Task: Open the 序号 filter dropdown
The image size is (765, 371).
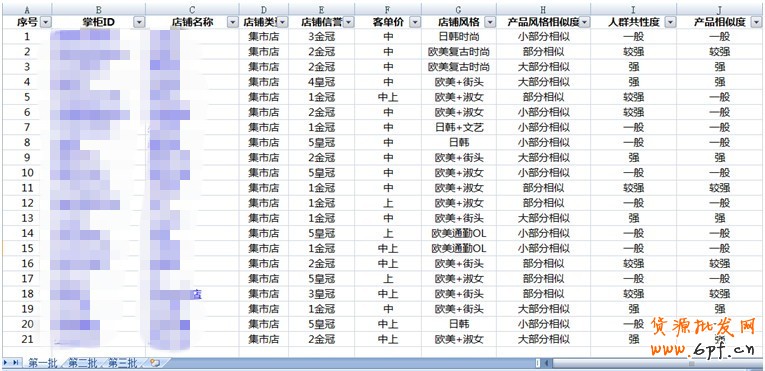Action: pos(45,22)
